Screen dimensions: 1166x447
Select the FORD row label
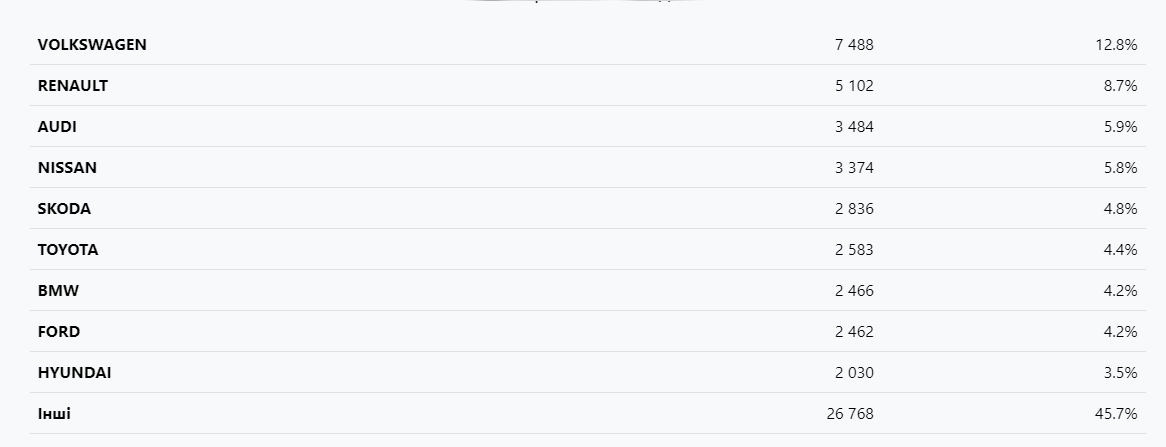coord(59,332)
